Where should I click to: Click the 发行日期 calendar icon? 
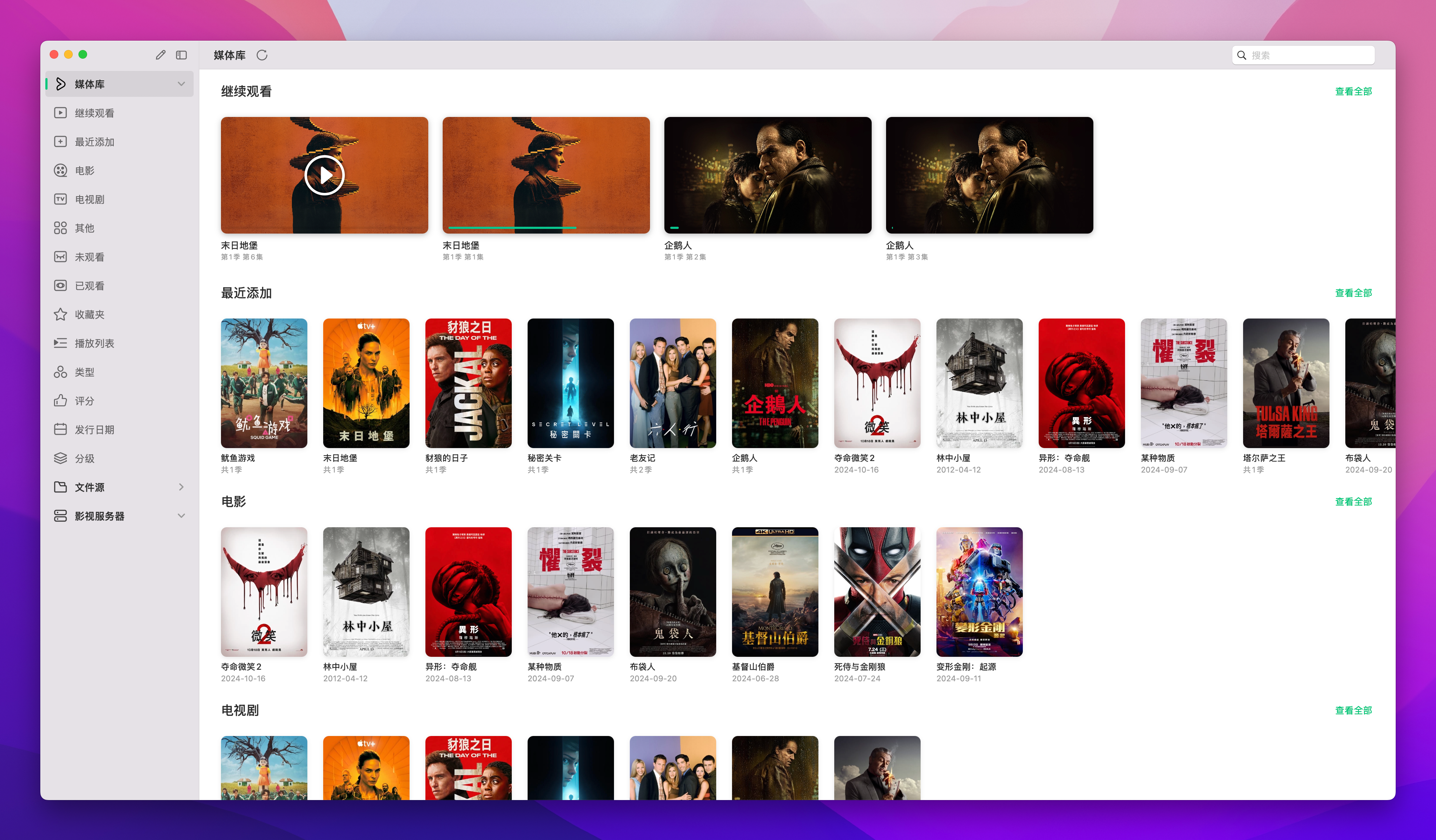[60, 429]
